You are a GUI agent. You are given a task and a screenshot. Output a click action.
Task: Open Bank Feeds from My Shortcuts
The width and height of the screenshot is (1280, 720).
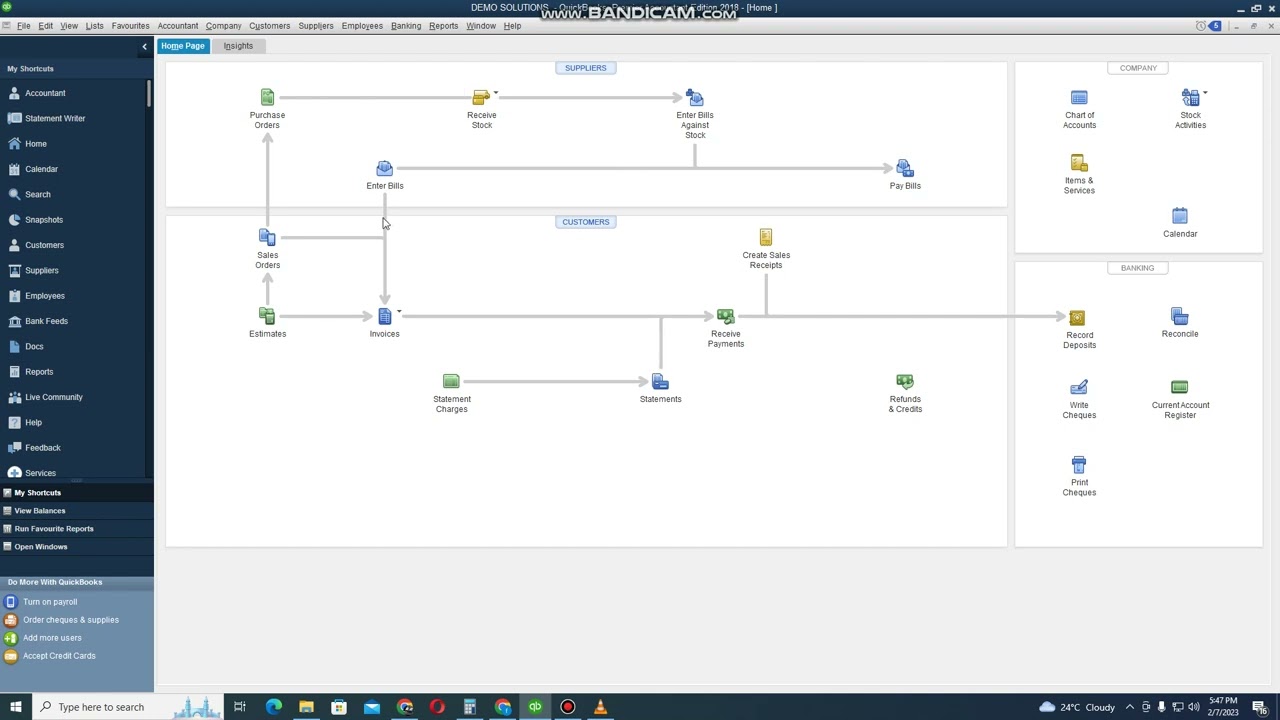(x=47, y=321)
